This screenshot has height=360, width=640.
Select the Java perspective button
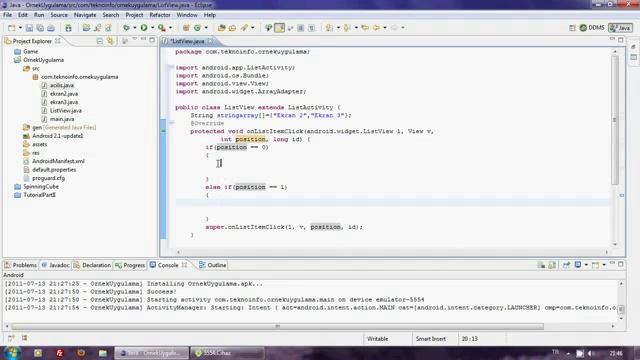pyautogui.click(x=620, y=28)
